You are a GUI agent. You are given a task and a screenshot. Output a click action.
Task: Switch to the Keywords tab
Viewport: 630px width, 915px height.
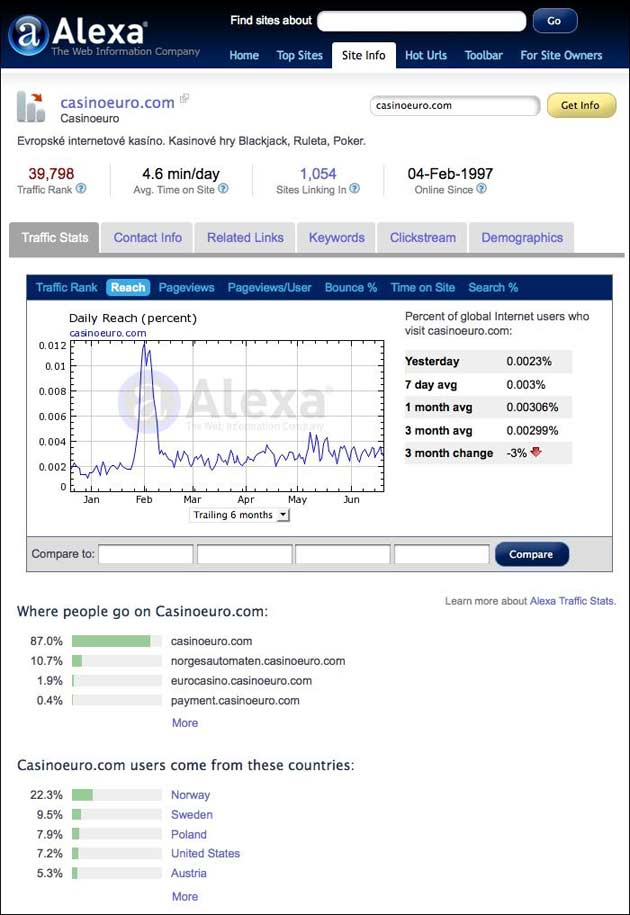[x=337, y=238]
